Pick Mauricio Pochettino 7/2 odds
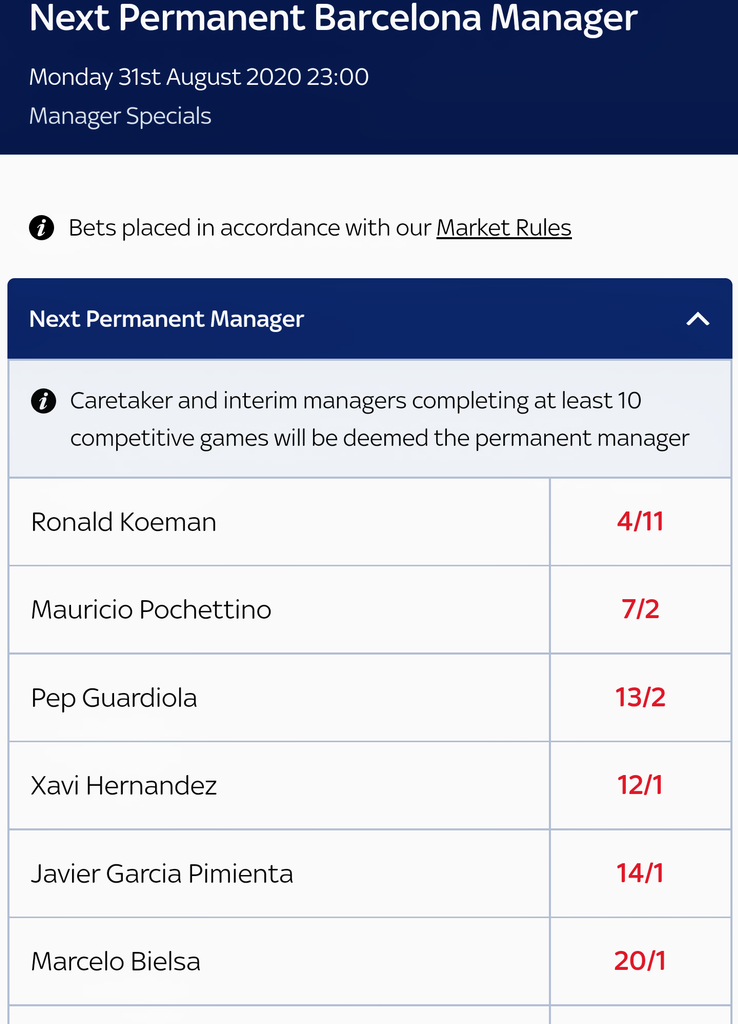This screenshot has width=738, height=1024. click(640, 610)
